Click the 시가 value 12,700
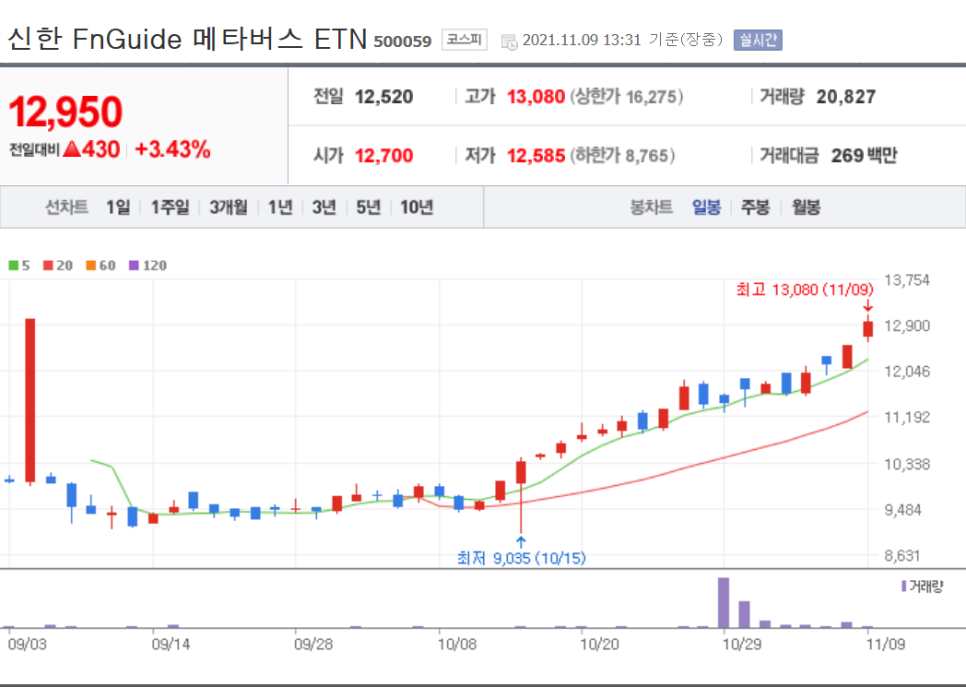 384,155
